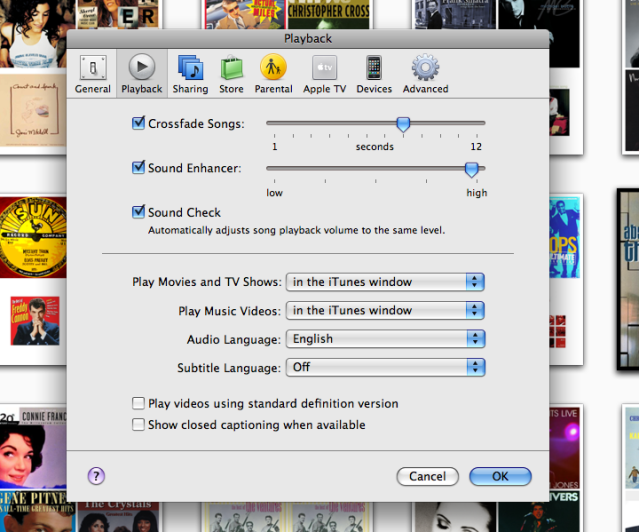The image size is (639, 532).
Task: Click the 'low' end of Sound Enhancer scale
Action: (x=274, y=192)
